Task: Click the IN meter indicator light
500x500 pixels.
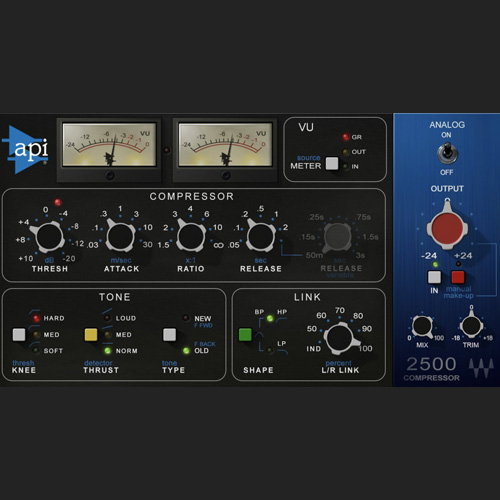Action: 346,166
